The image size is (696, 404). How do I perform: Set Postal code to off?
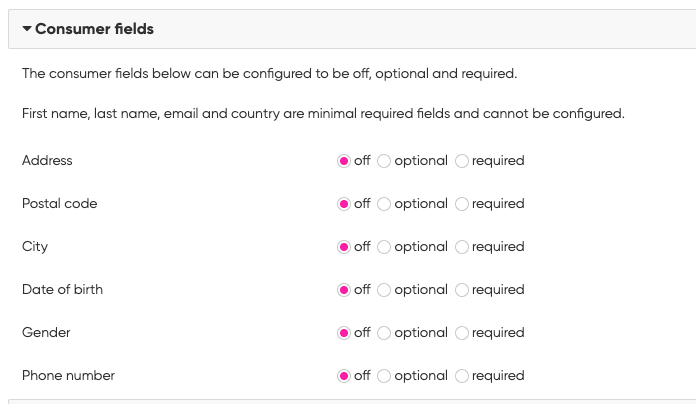pos(344,204)
